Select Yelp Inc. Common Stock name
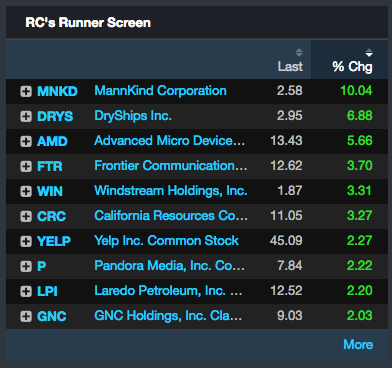The height and width of the screenshot is (368, 392). pos(166,241)
